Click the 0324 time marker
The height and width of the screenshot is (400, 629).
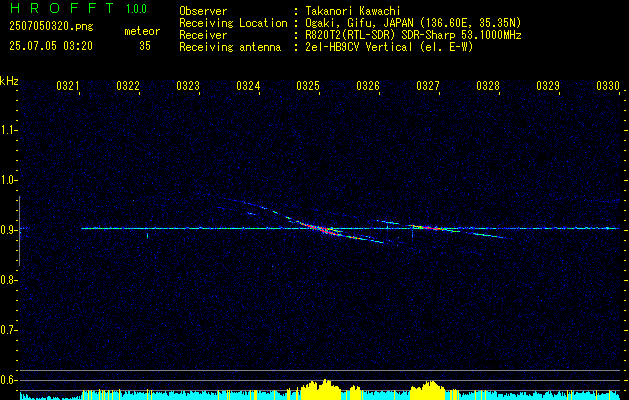[248, 86]
